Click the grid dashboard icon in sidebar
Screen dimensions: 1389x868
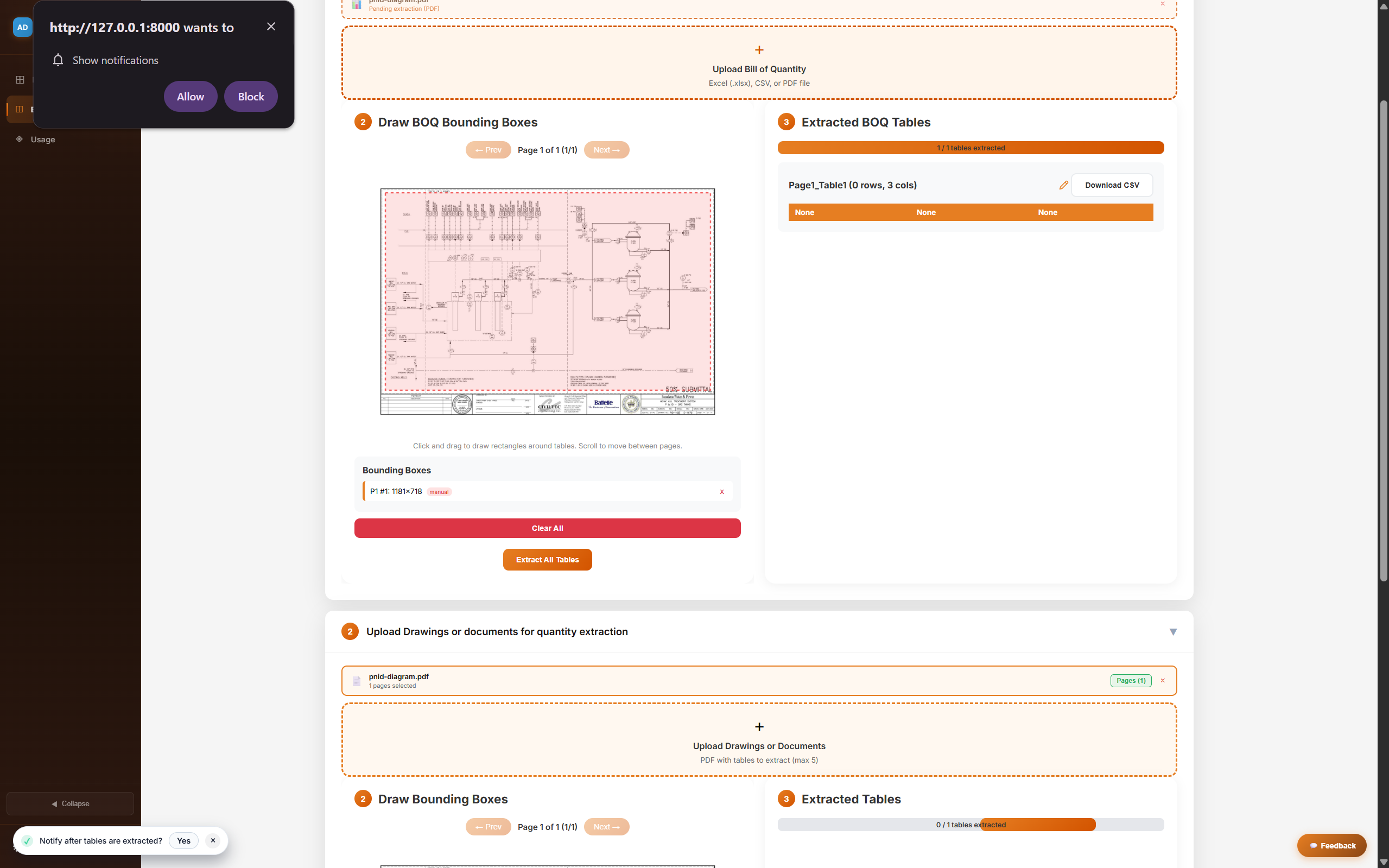pyautogui.click(x=20, y=80)
